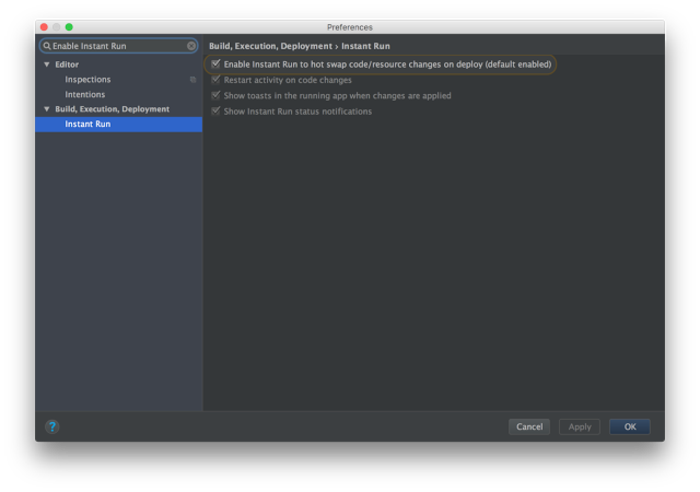Collapse the Build, Execution, Deployment arrow
Image resolution: width=700 pixels, height=492 pixels.
point(46,109)
